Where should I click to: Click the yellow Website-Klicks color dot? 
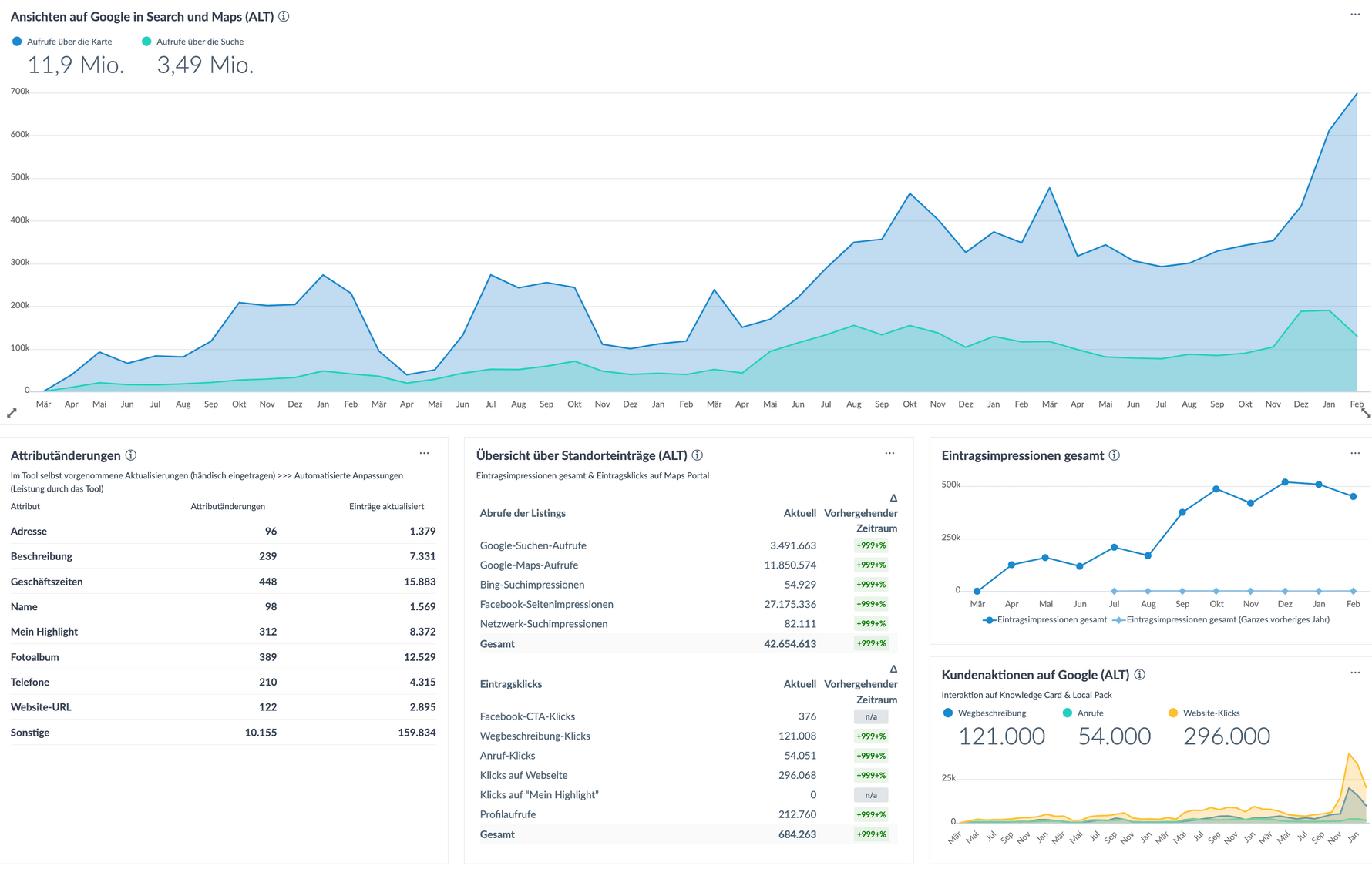[x=1173, y=713]
